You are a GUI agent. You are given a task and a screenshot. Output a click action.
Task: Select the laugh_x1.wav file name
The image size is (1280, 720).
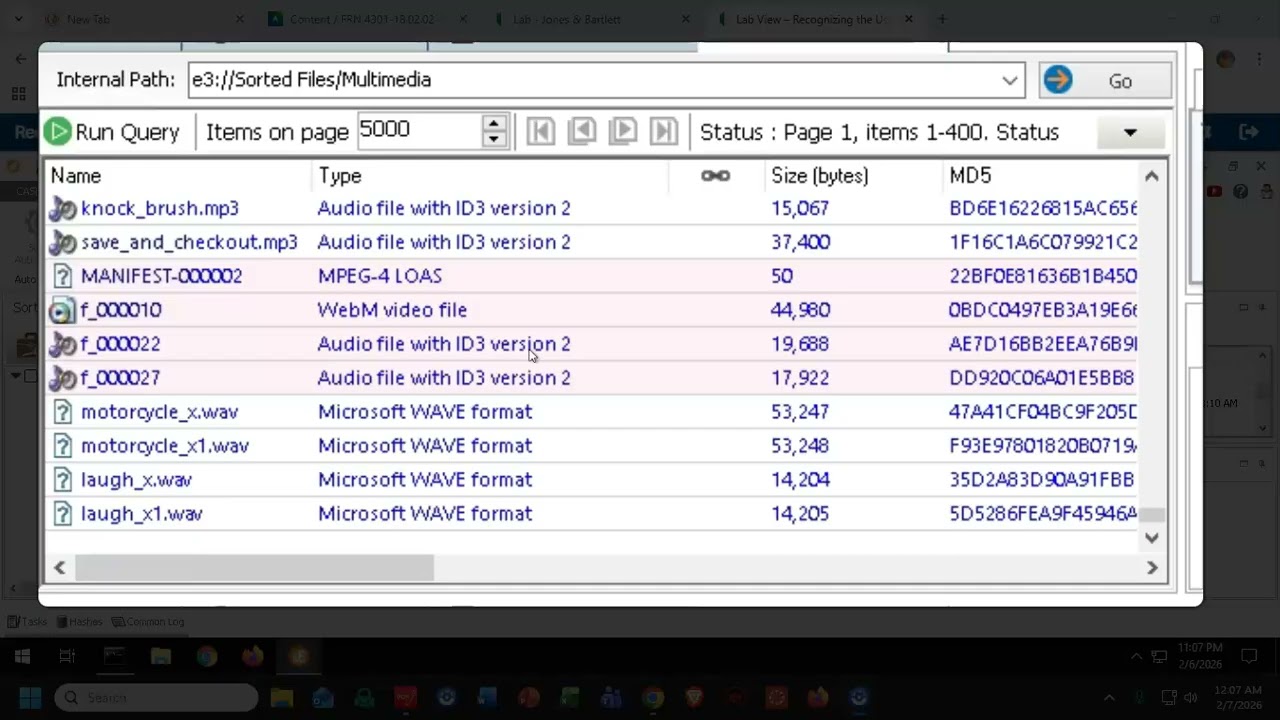click(142, 514)
